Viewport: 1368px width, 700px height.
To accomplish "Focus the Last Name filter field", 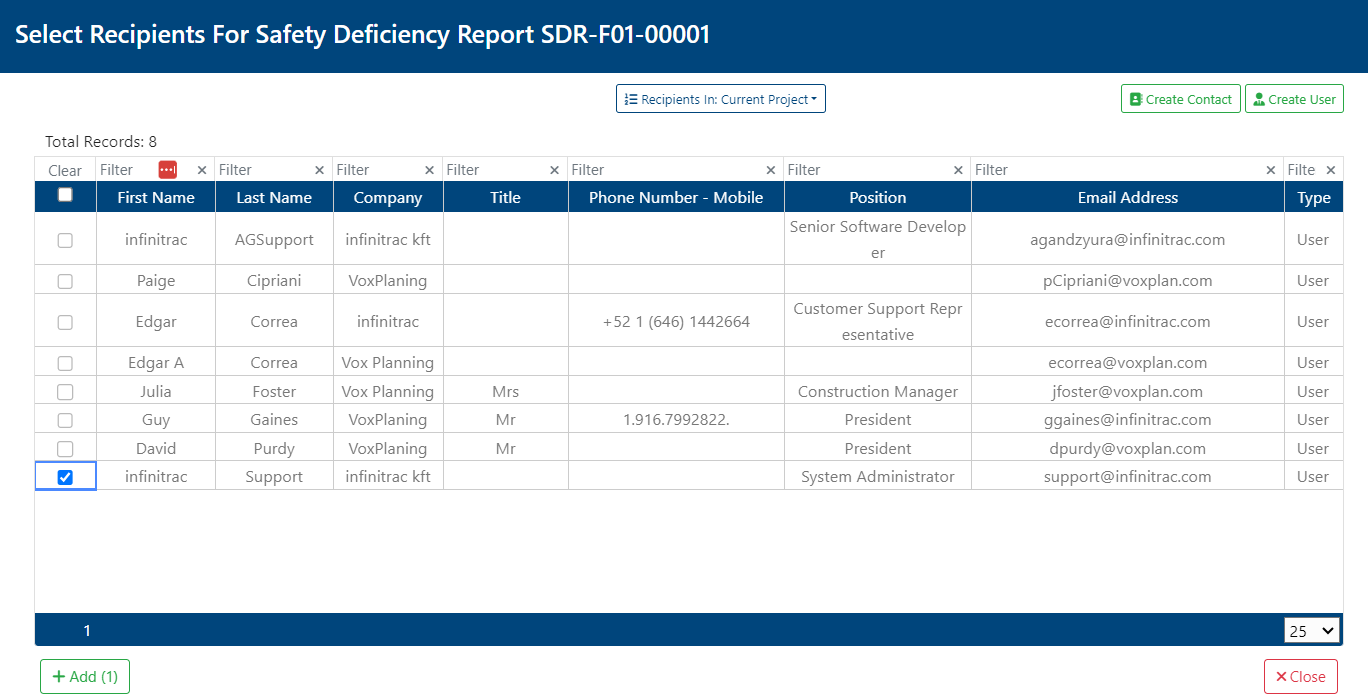I will 264,170.
